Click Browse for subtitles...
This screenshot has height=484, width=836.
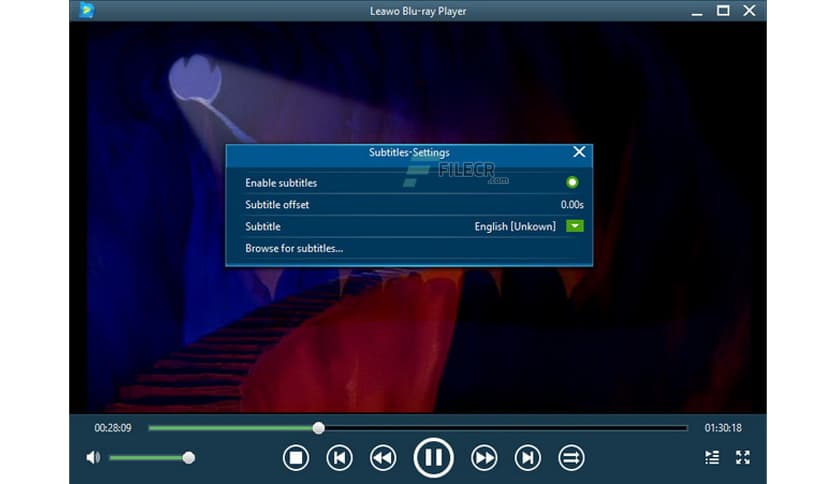pyautogui.click(x=294, y=248)
